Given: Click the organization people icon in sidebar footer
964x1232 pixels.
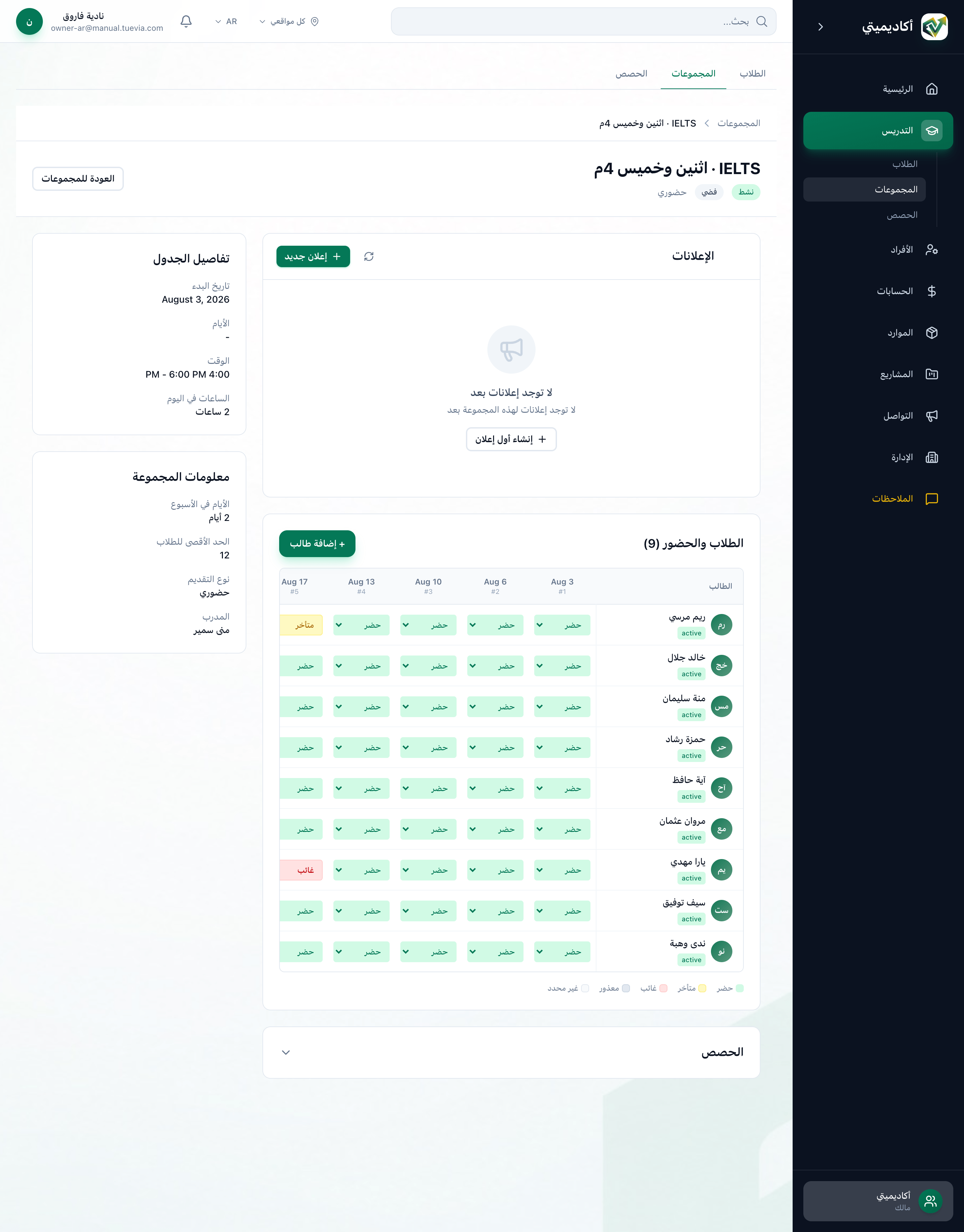Looking at the screenshot, I should (x=931, y=1202).
